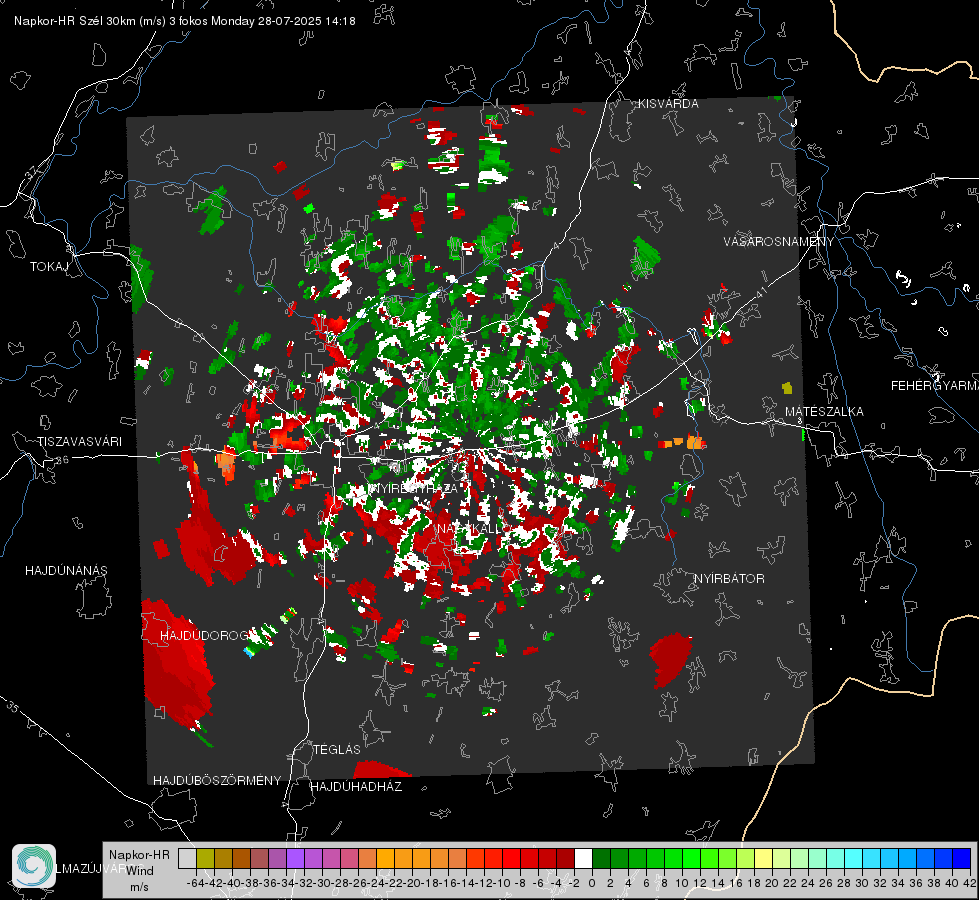Click road number 41 near Vásárosnamény
The height and width of the screenshot is (900, 979).
pyautogui.click(x=761, y=292)
